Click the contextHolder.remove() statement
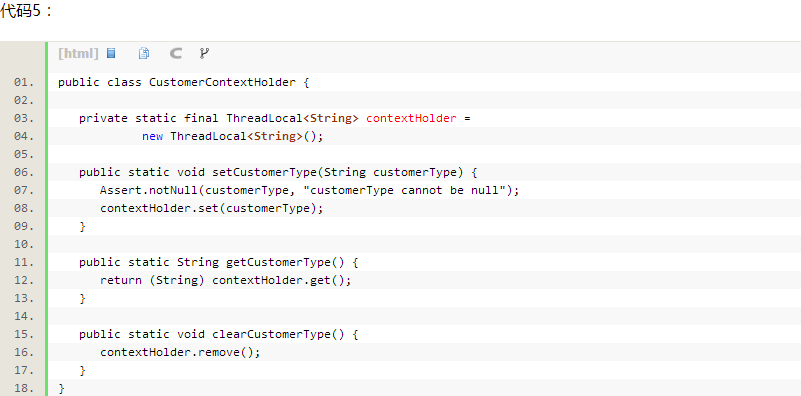 click(180, 353)
